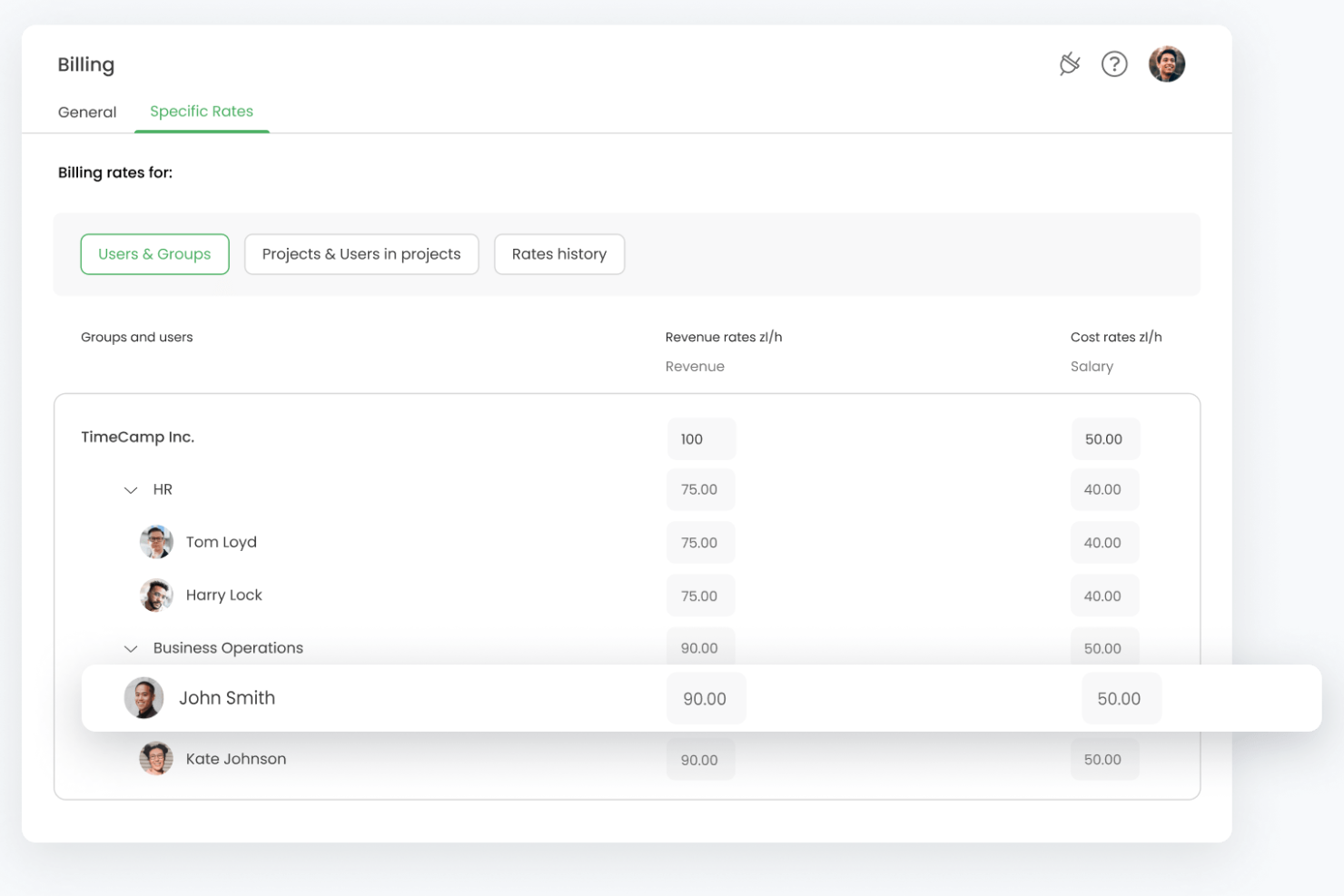This screenshot has height=896, width=1344.
Task: Click the Cost rates zł/h column header
Action: (1116, 337)
